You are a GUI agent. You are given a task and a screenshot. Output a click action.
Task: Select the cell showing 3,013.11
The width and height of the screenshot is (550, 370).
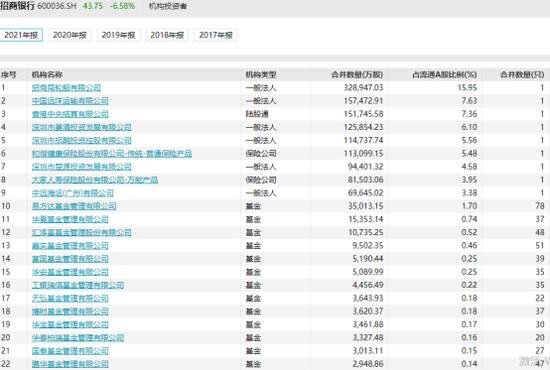tap(368, 351)
